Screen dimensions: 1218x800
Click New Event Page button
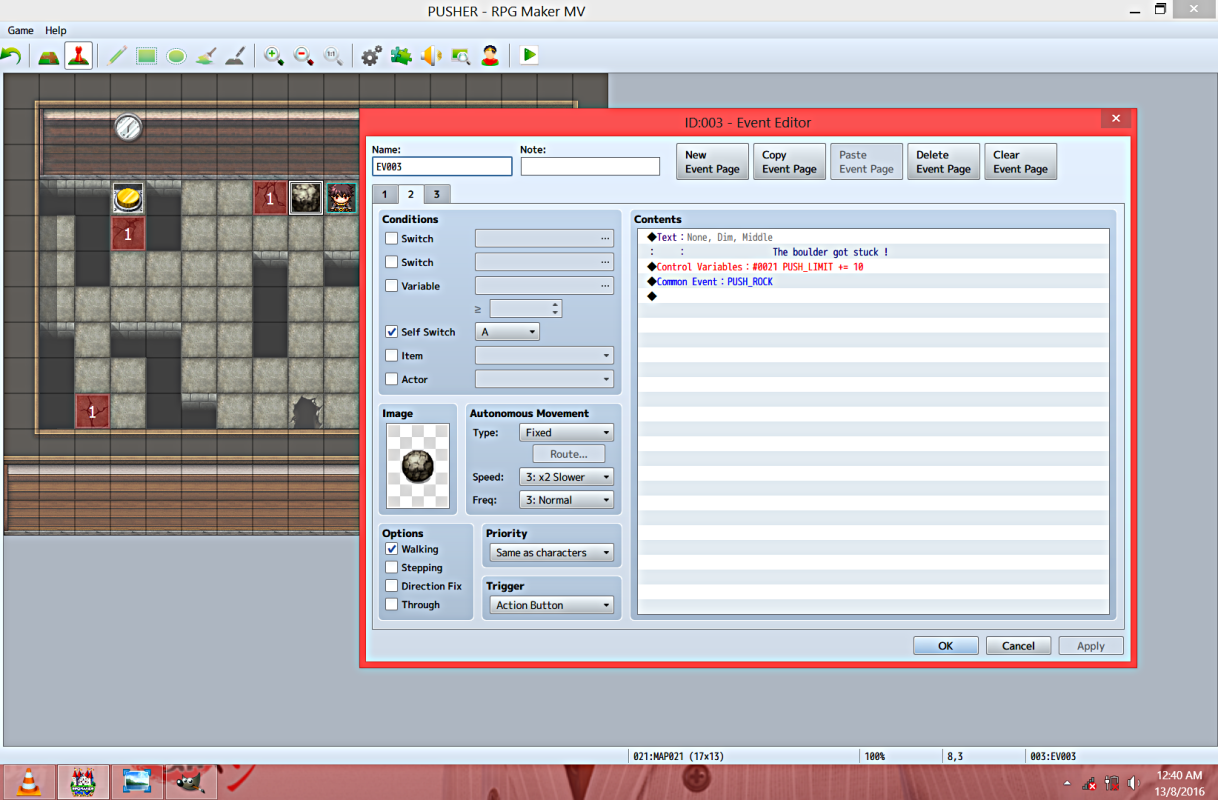pos(712,162)
